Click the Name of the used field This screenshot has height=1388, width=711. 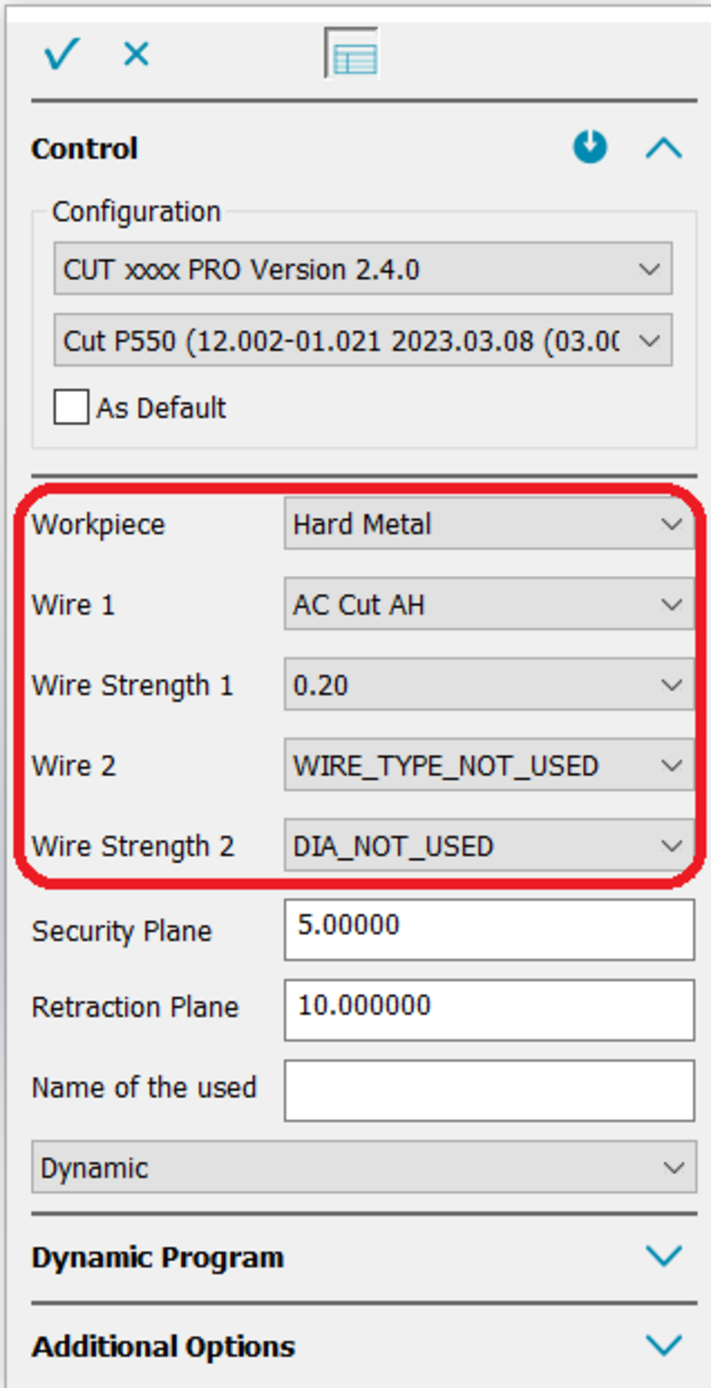point(488,1090)
